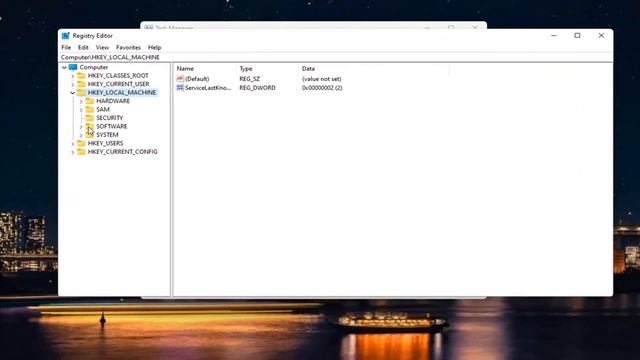Expand the SYSTEM subkey
The image size is (640, 360).
81,135
